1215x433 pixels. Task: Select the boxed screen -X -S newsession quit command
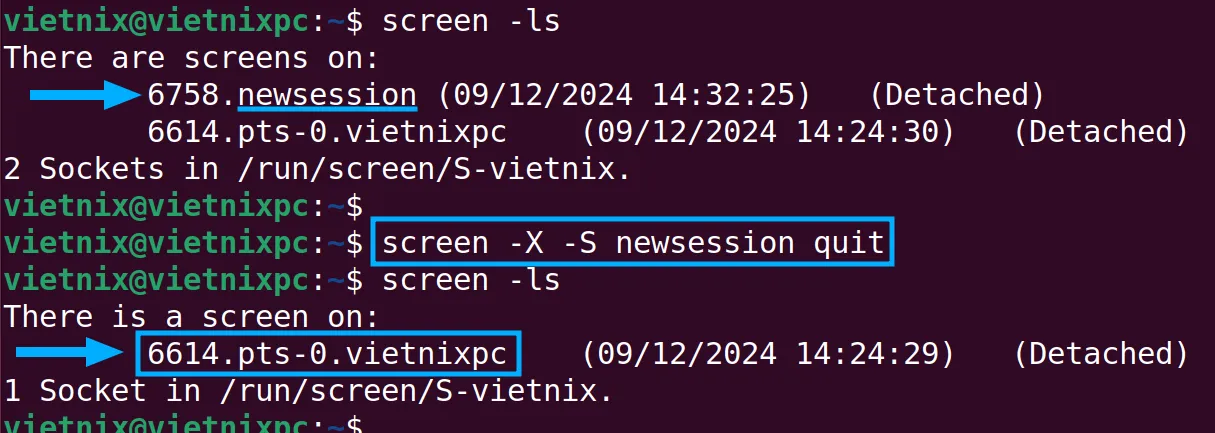click(x=633, y=243)
